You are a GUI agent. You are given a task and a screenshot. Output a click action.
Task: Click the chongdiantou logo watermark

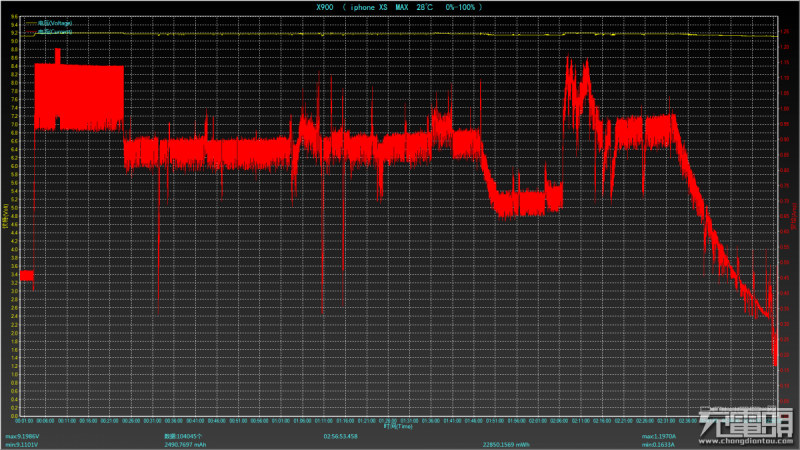746,422
